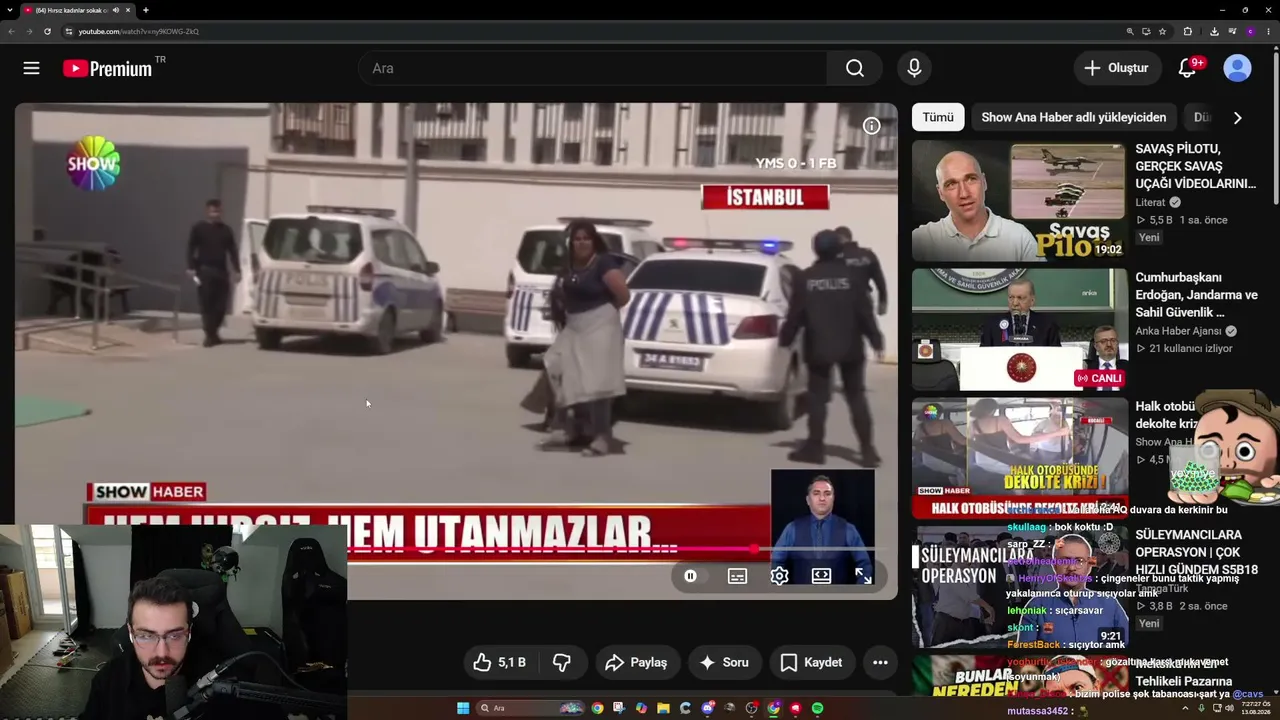Bookmark this page with star icon

click(1162, 31)
